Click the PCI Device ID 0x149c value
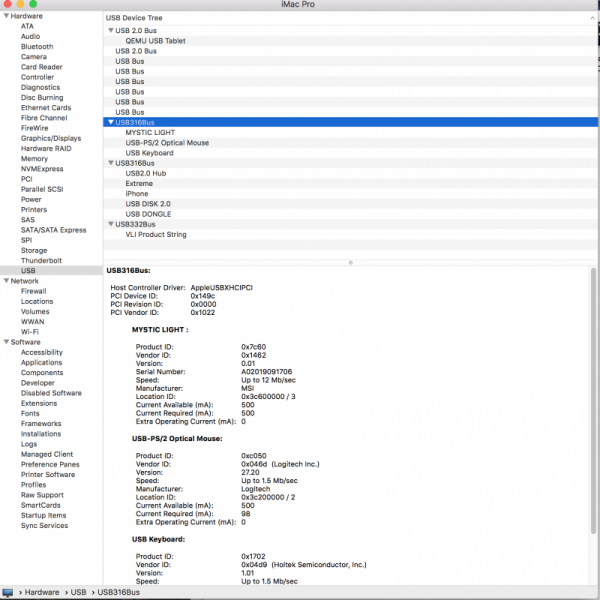 tap(203, 296)
